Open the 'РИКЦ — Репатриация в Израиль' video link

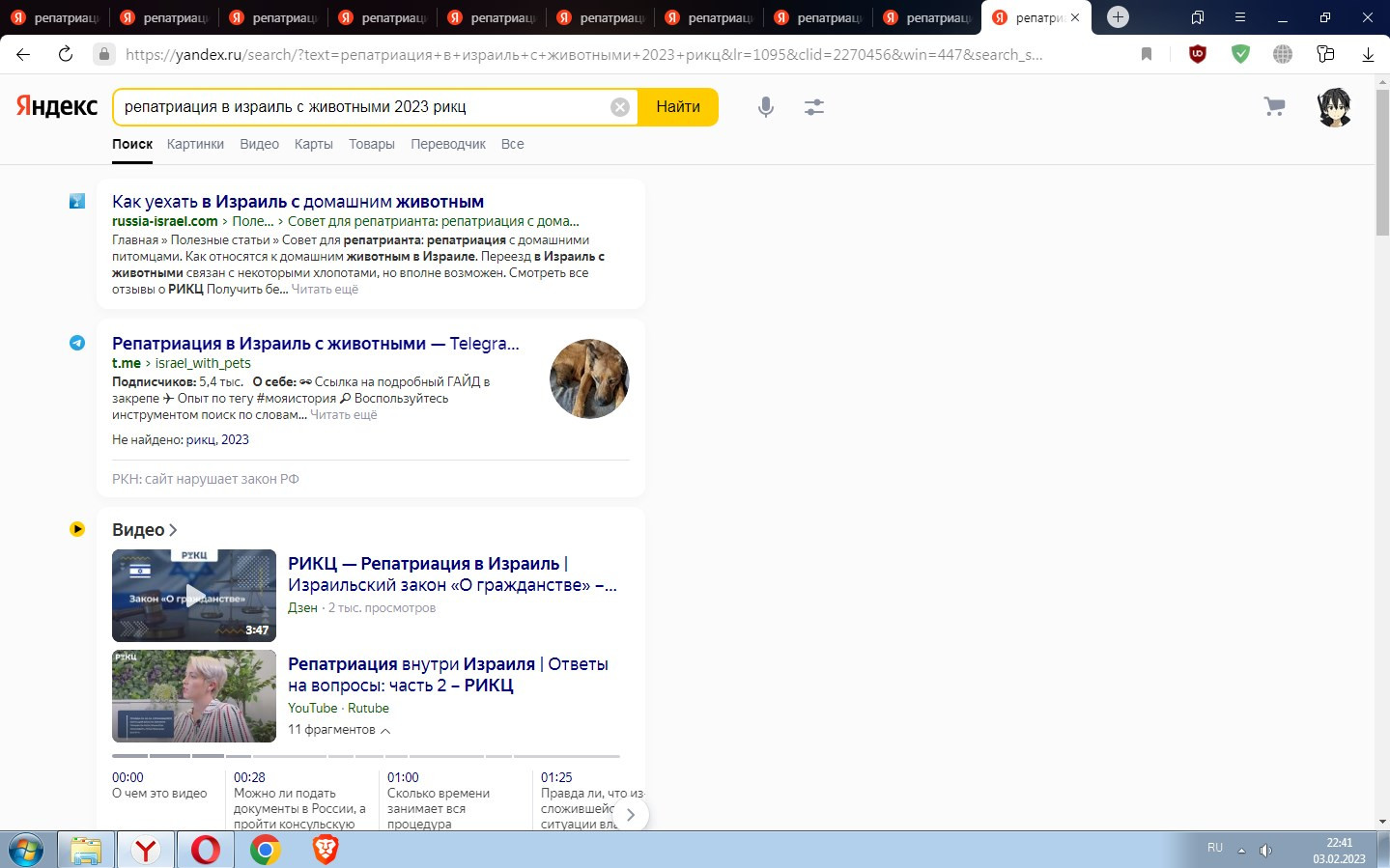[452, 574]
